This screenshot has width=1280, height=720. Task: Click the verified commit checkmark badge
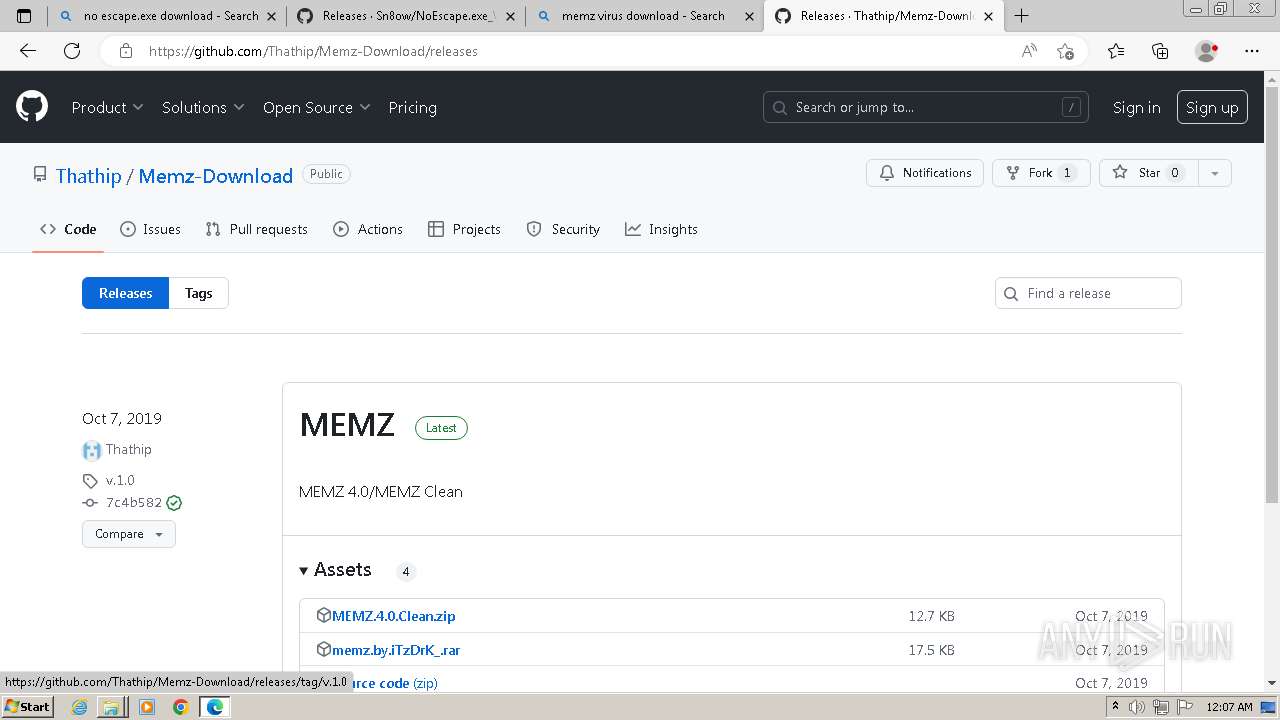tap(174, 503)
